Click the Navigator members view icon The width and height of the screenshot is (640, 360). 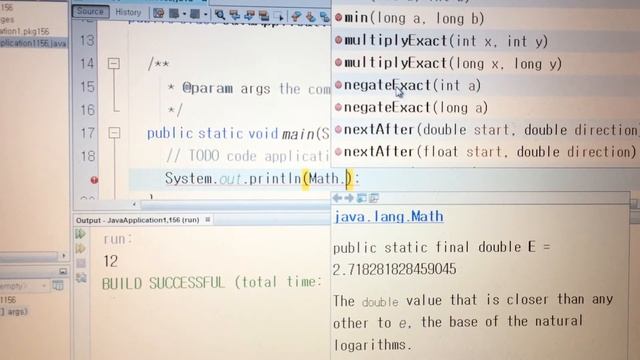[58, 286]
